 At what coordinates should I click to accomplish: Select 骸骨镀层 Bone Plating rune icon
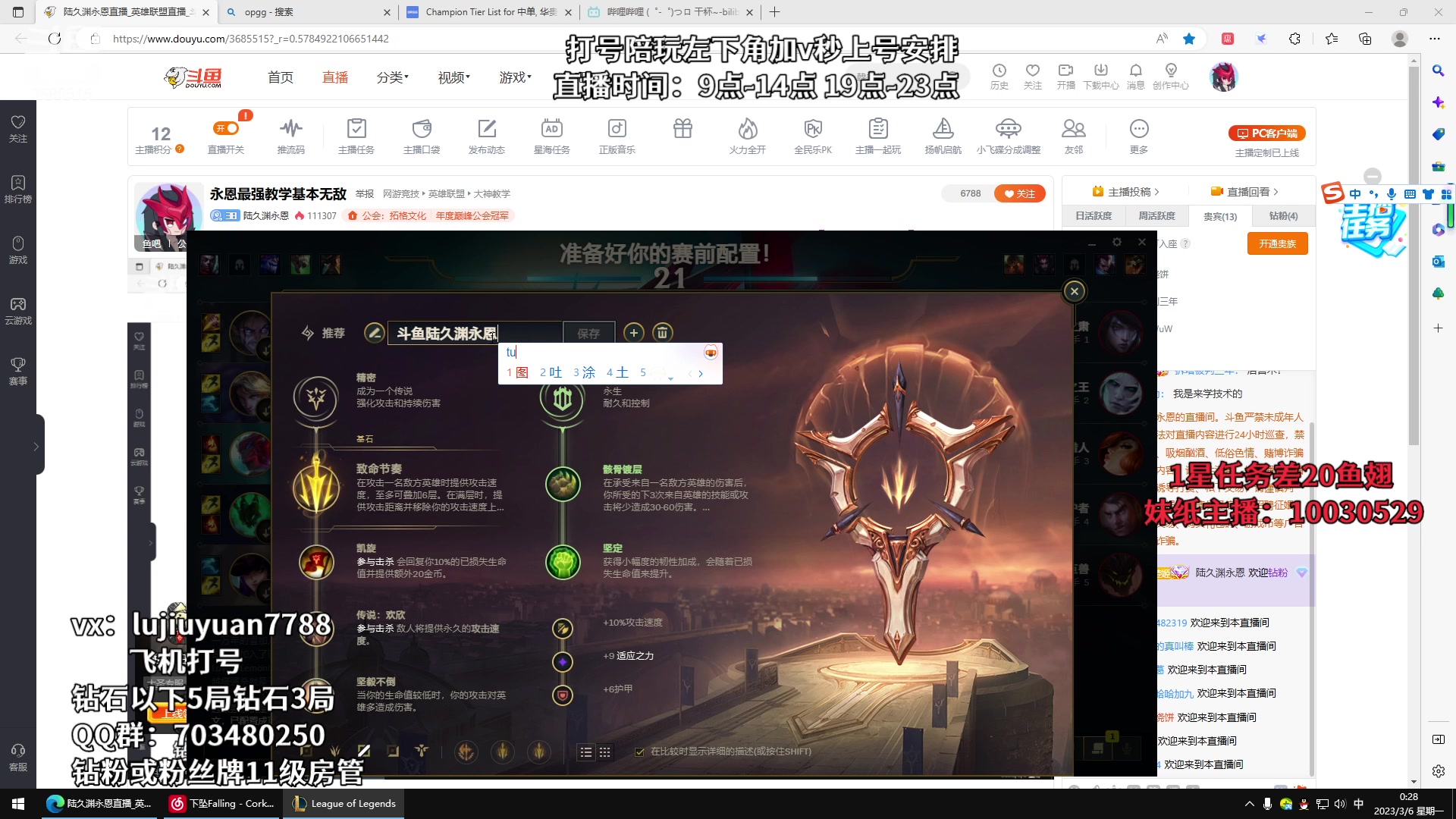click(563, 484)
